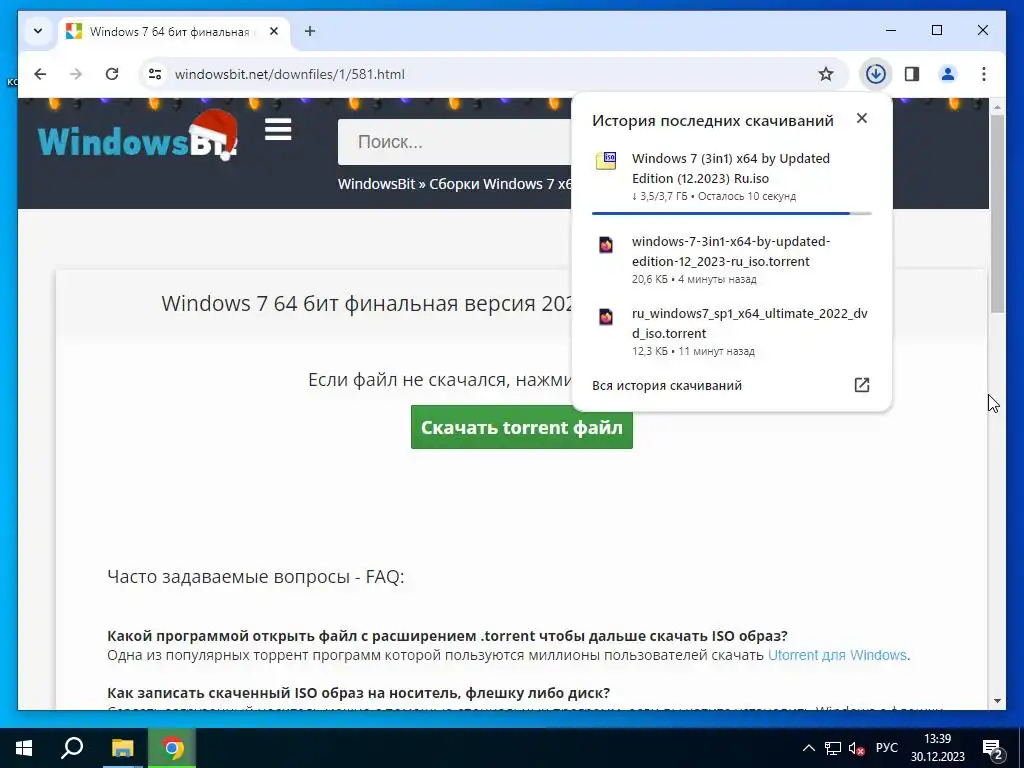
Task: Open the WindowsBit hamburger menu
Action: tap(278, 130)
